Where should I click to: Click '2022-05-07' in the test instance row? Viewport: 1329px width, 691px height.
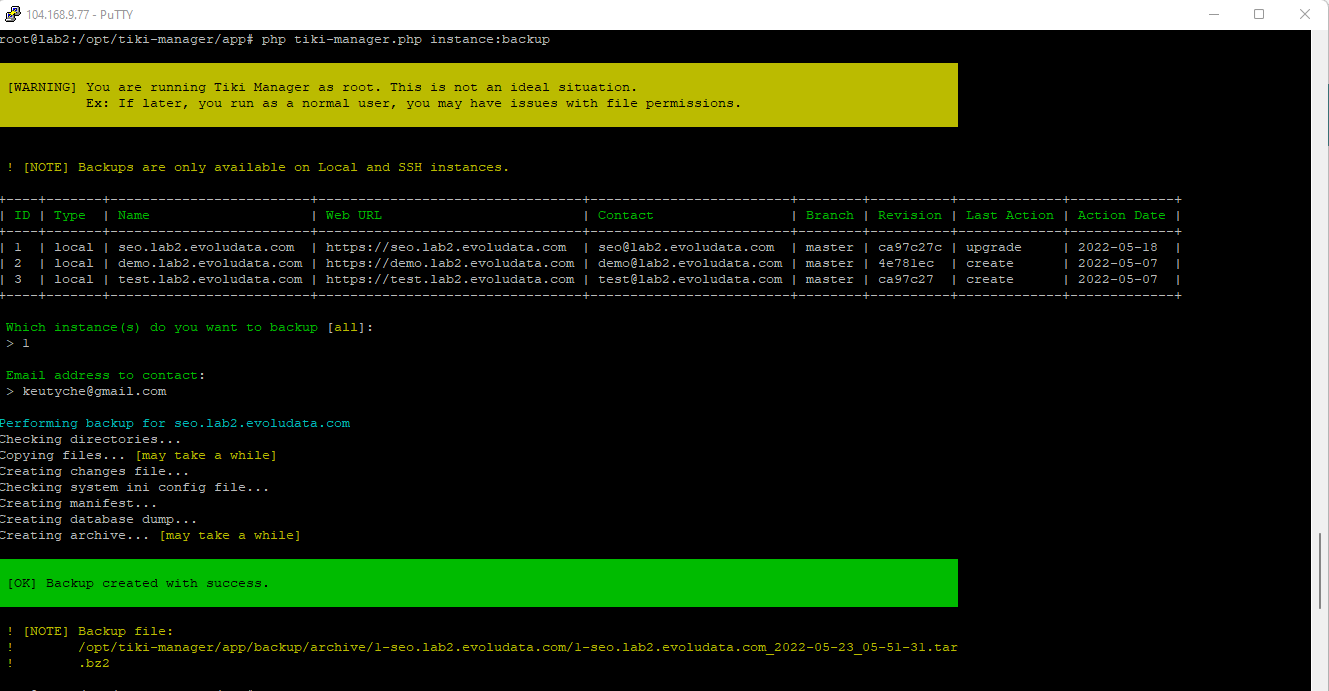[1118, 279]
